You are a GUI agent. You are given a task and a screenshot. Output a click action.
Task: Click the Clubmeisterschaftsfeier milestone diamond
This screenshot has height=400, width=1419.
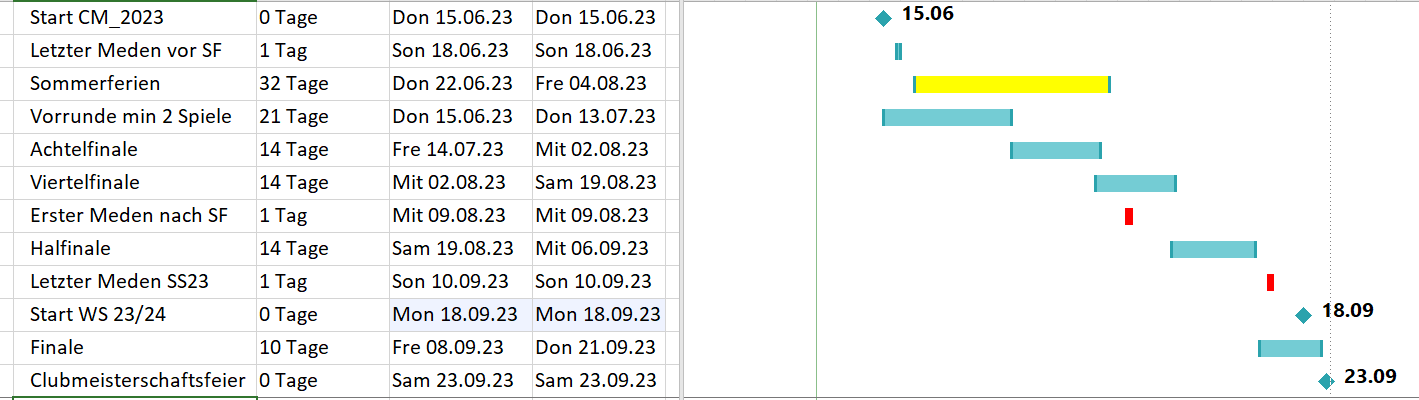(1326, 381)
